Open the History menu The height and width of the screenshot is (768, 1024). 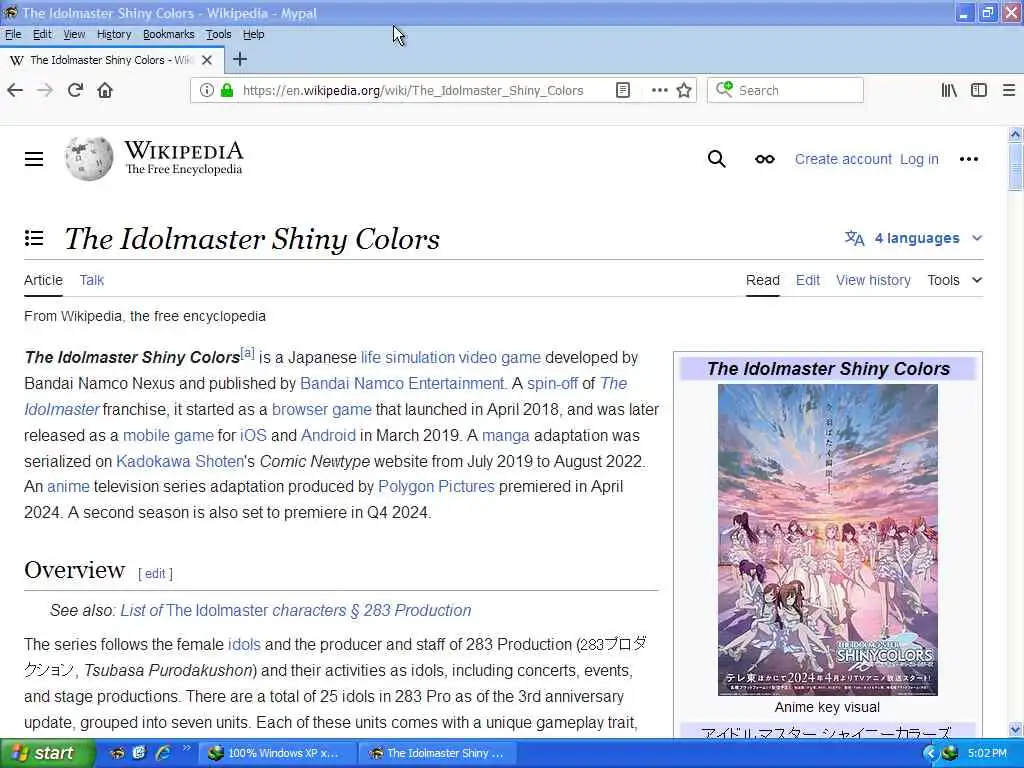[114, 34]
